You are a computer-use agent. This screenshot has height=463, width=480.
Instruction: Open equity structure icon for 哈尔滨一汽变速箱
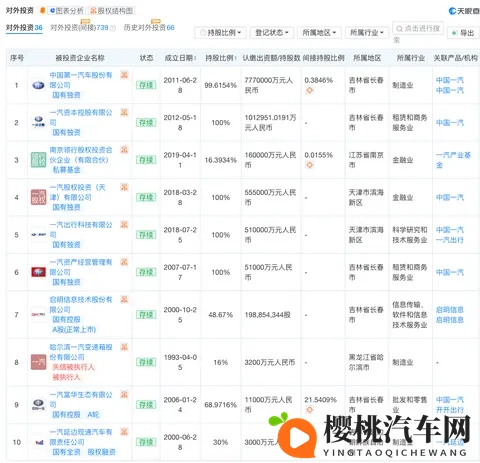tap(124, 347)
